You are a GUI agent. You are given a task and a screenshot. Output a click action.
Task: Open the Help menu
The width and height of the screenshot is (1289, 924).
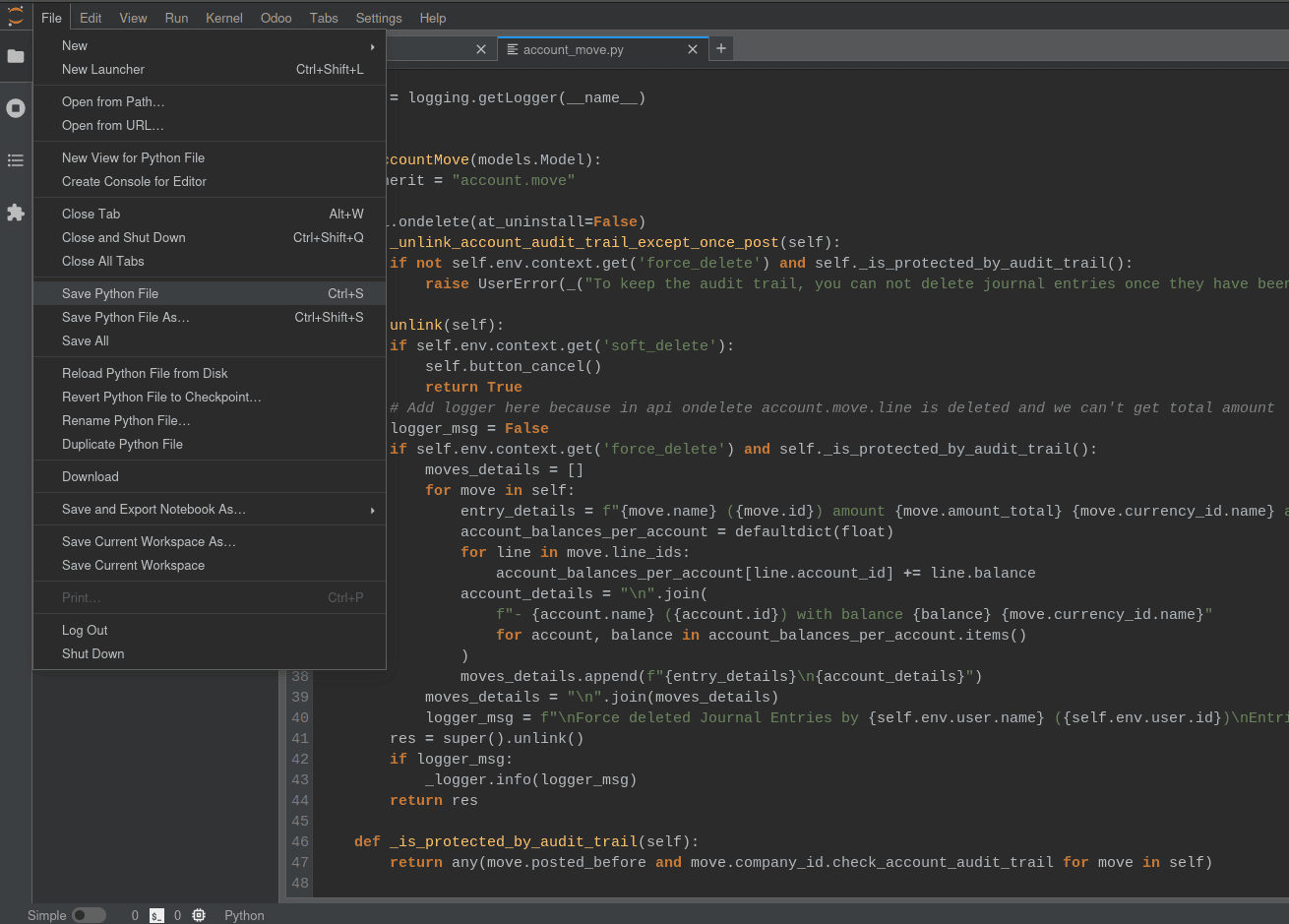pyautogui.click(x=433, y=18)
